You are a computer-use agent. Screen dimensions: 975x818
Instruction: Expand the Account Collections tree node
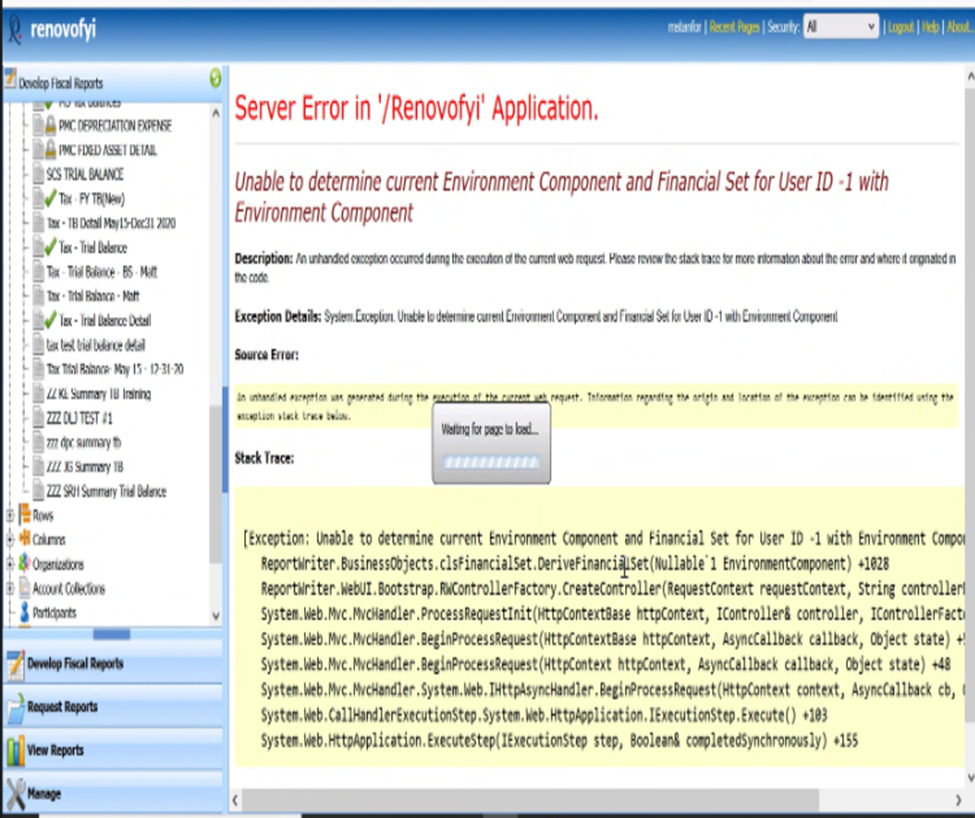point(9,588)
